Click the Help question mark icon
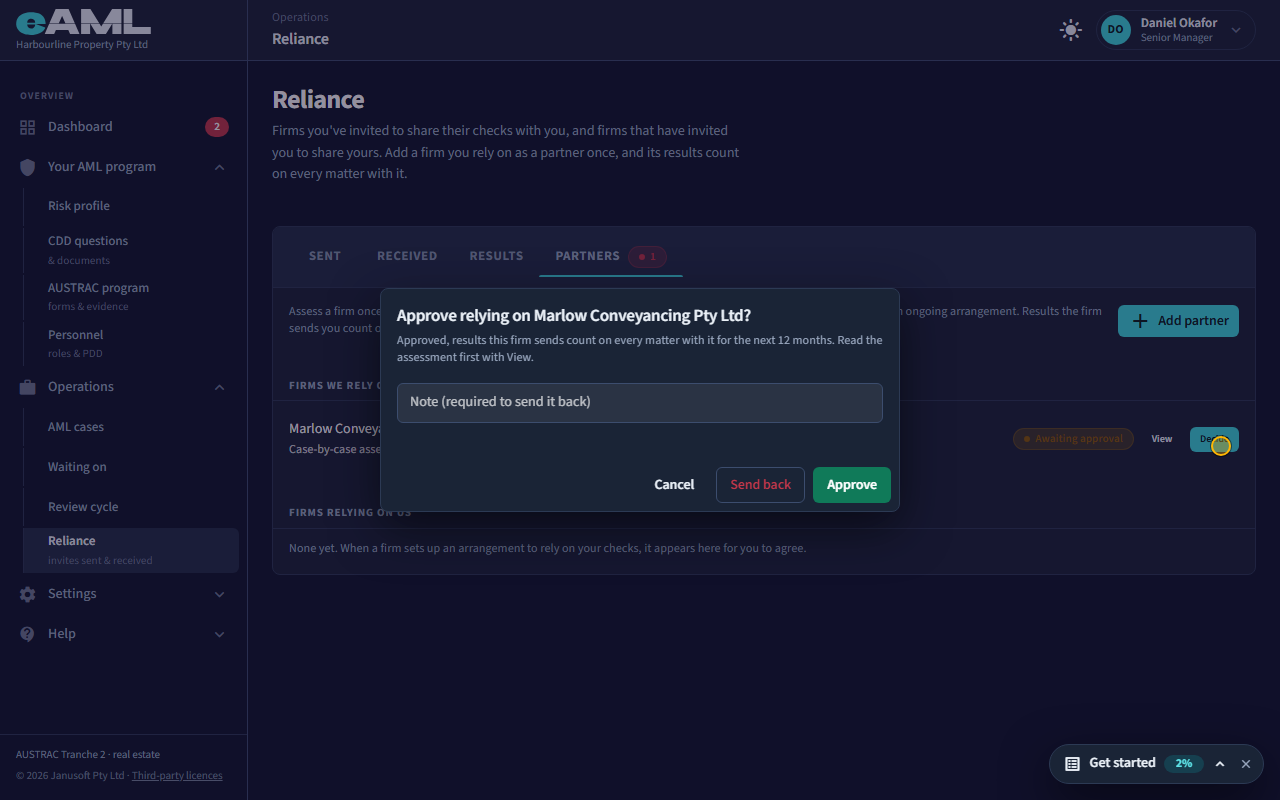The height and width of the screenshot is (800, 1280). click(27, 634)
